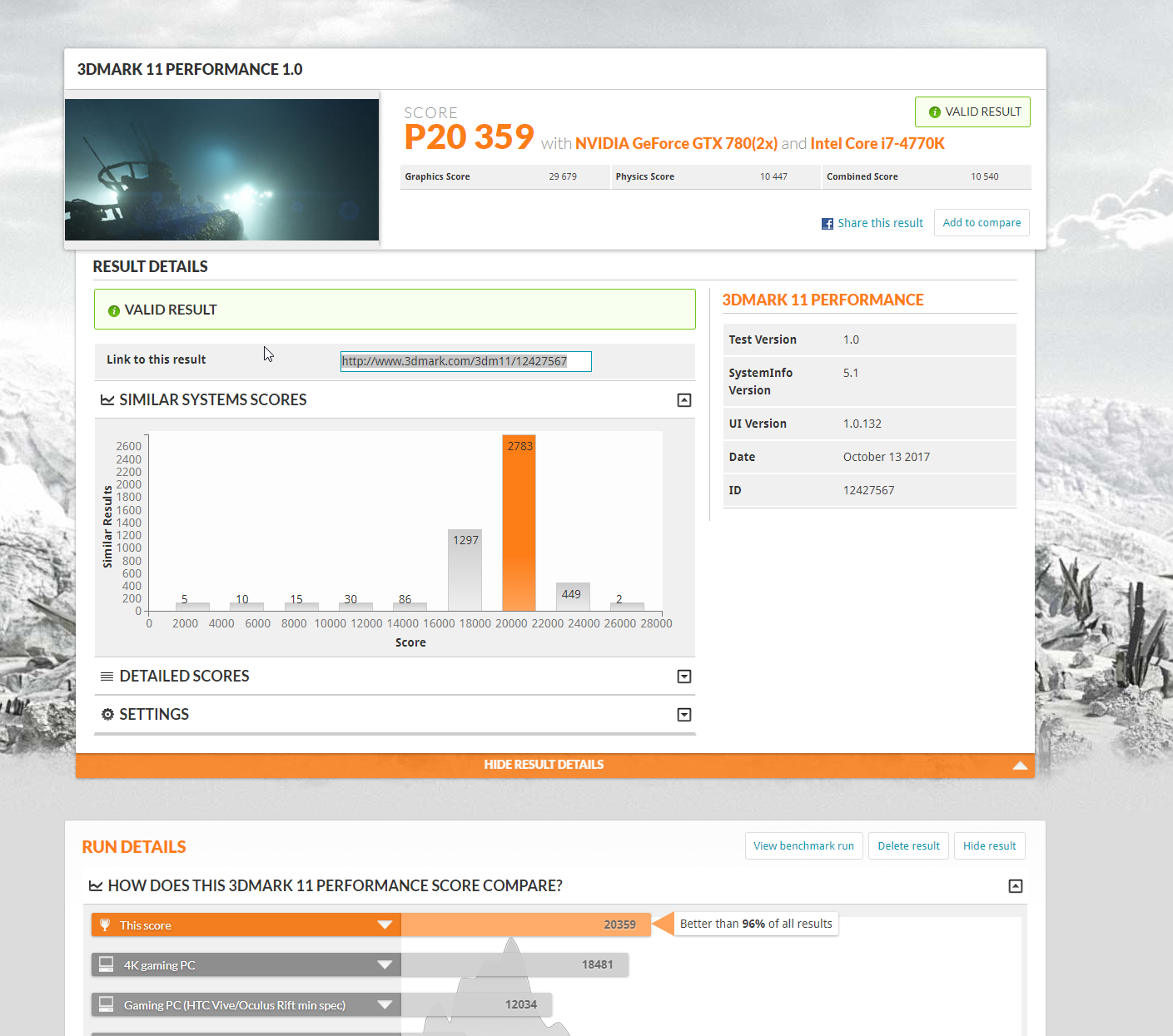Click the 3DMARK 11 PERFORMANCE 1.0 heading
Screen dimensions: 1173x1036
click(190, 69)
